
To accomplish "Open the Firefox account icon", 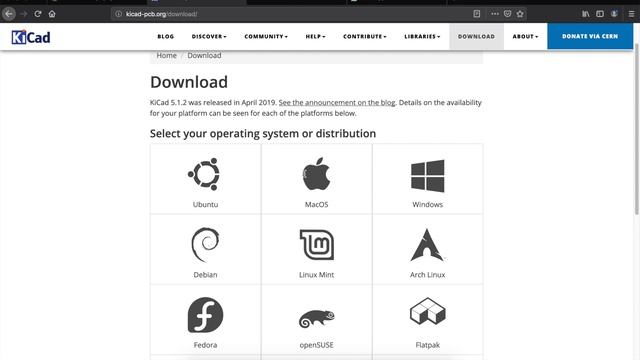I will point(614,14).
